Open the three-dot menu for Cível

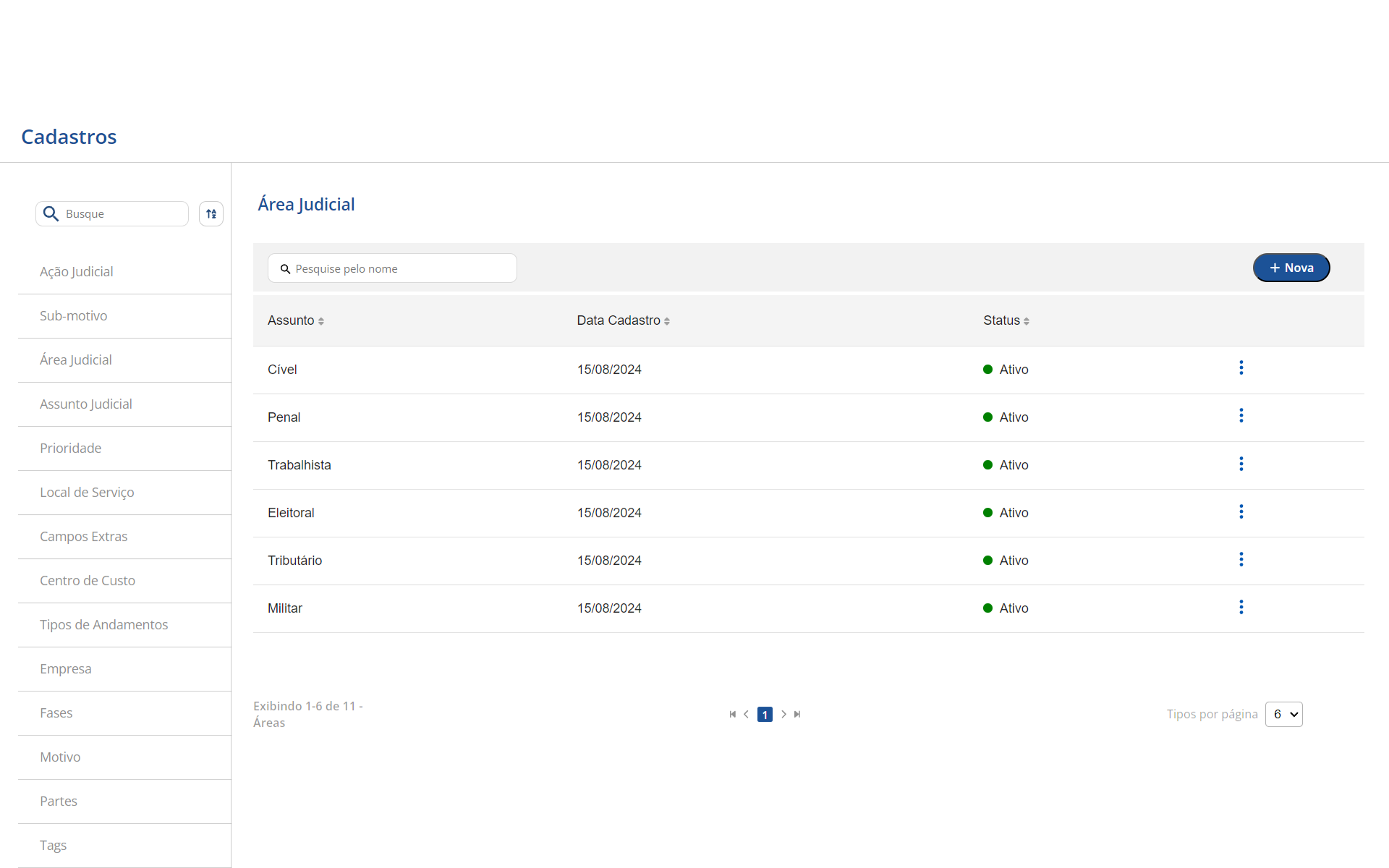coord(1241,368)
